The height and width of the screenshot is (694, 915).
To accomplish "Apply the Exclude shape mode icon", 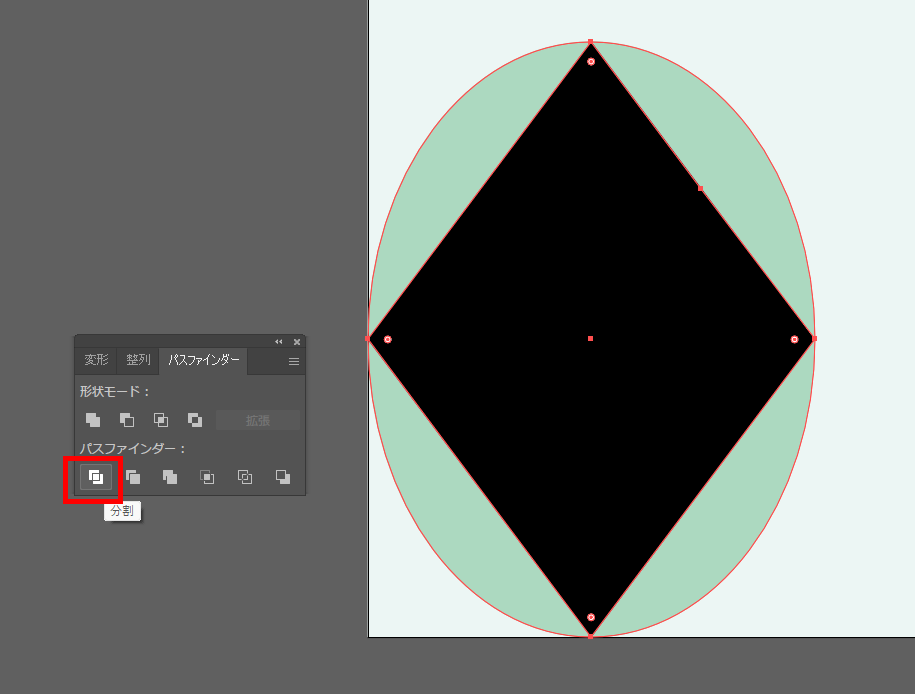I will tap(195, 420).
